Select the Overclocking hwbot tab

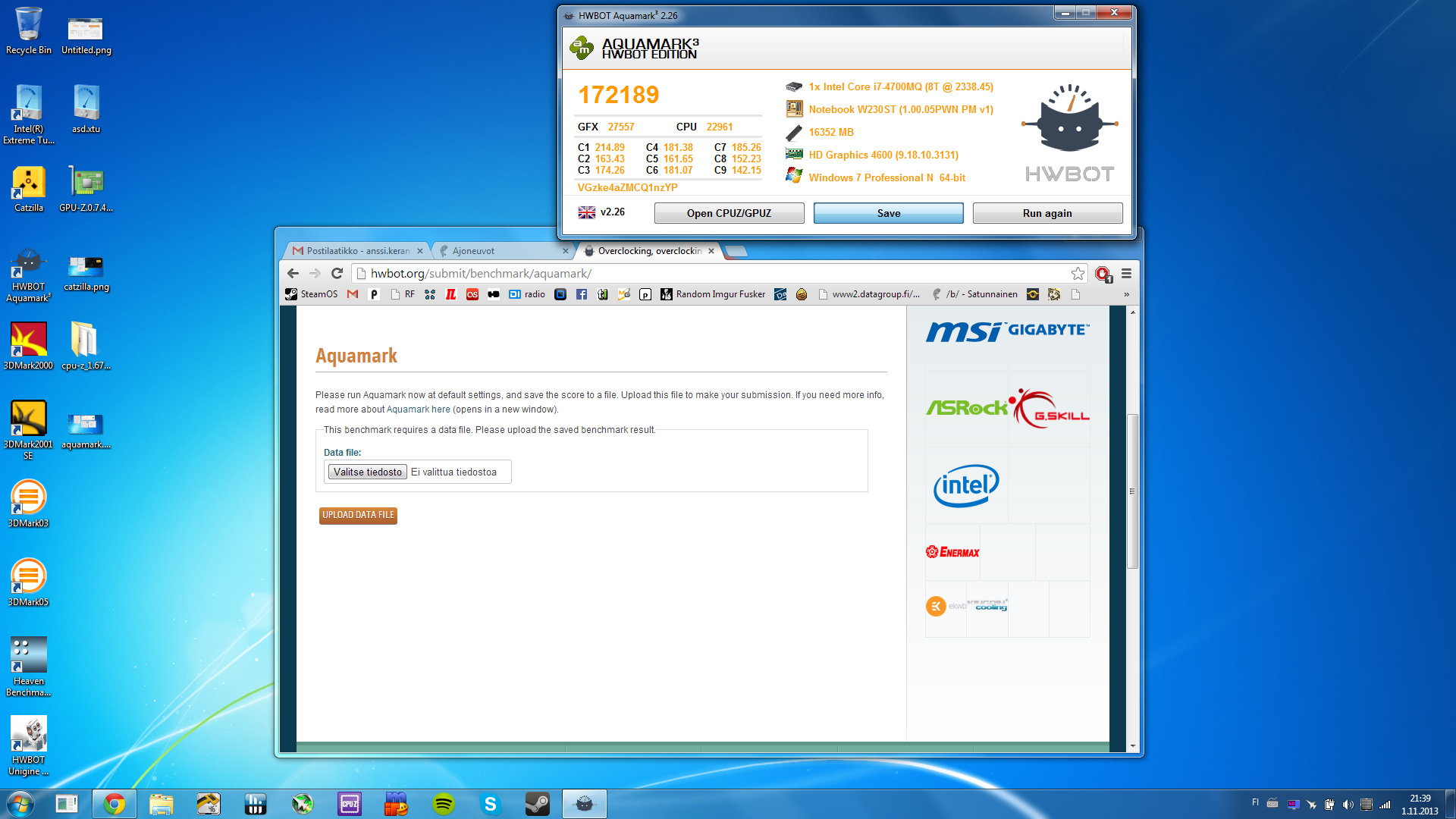tap(648, 251)
